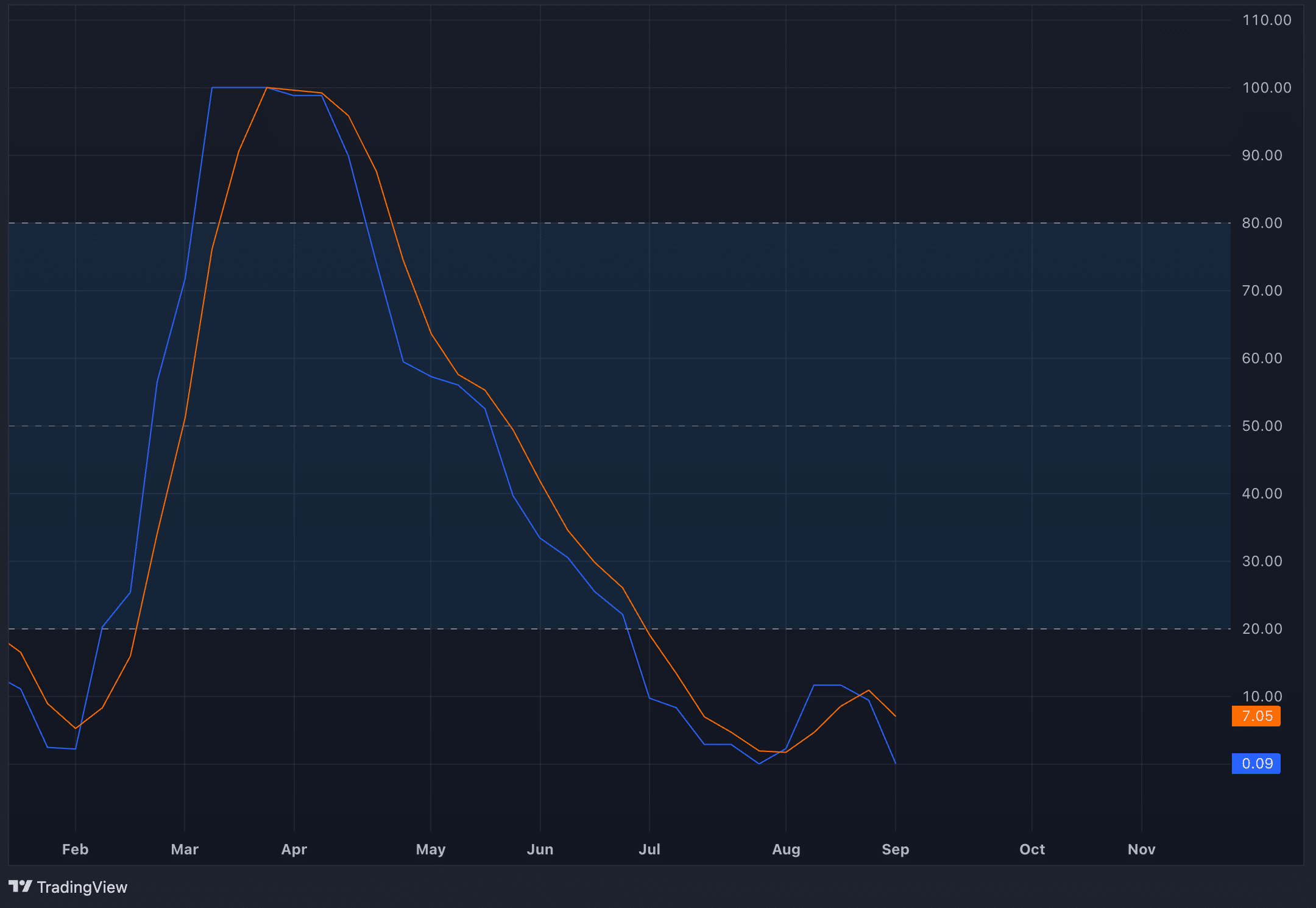Image resolution: width=1316 pixels, height=908 pixels.
Task: Click the Sep label on time axis
Action: coord(896,849)
